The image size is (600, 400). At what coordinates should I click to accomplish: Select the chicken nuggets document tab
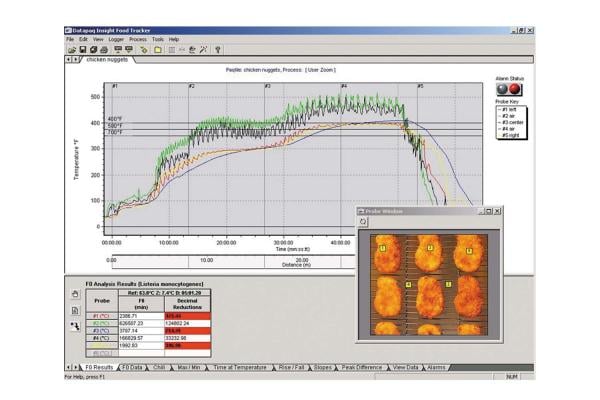coord(109,60)
